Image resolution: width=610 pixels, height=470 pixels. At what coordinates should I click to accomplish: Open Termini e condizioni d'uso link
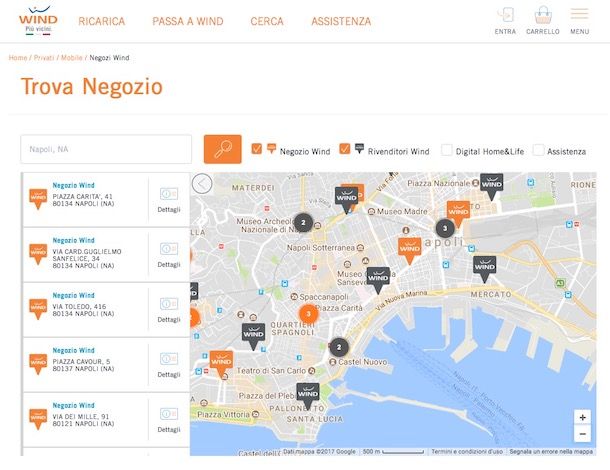pos(467,451)
